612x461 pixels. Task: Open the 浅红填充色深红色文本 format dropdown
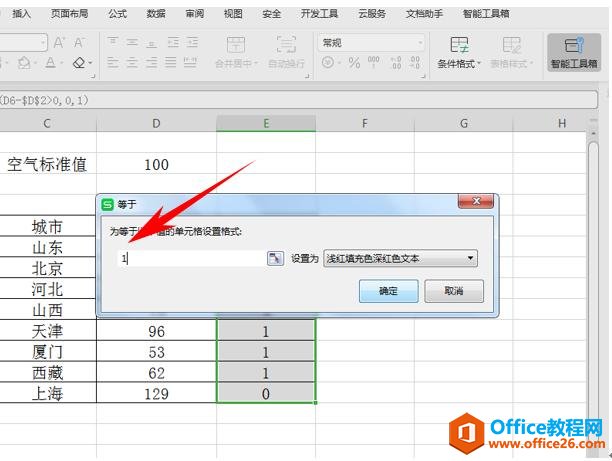coord(400,258)
